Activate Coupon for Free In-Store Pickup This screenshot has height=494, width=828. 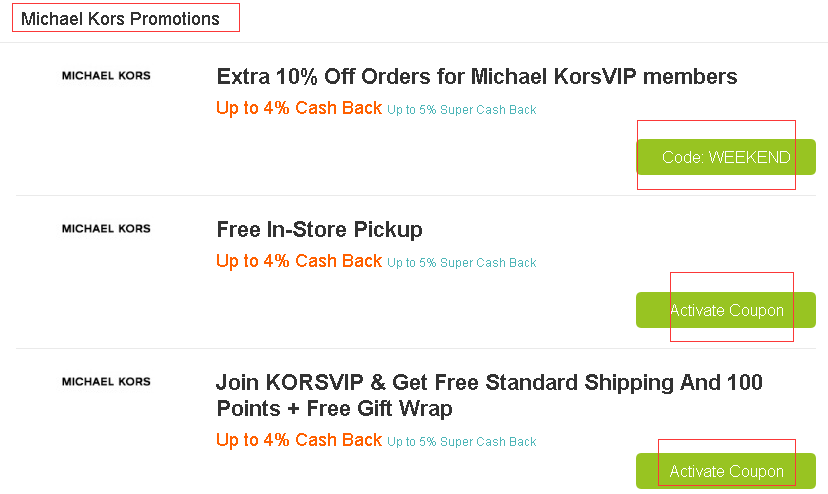[726, 310]
